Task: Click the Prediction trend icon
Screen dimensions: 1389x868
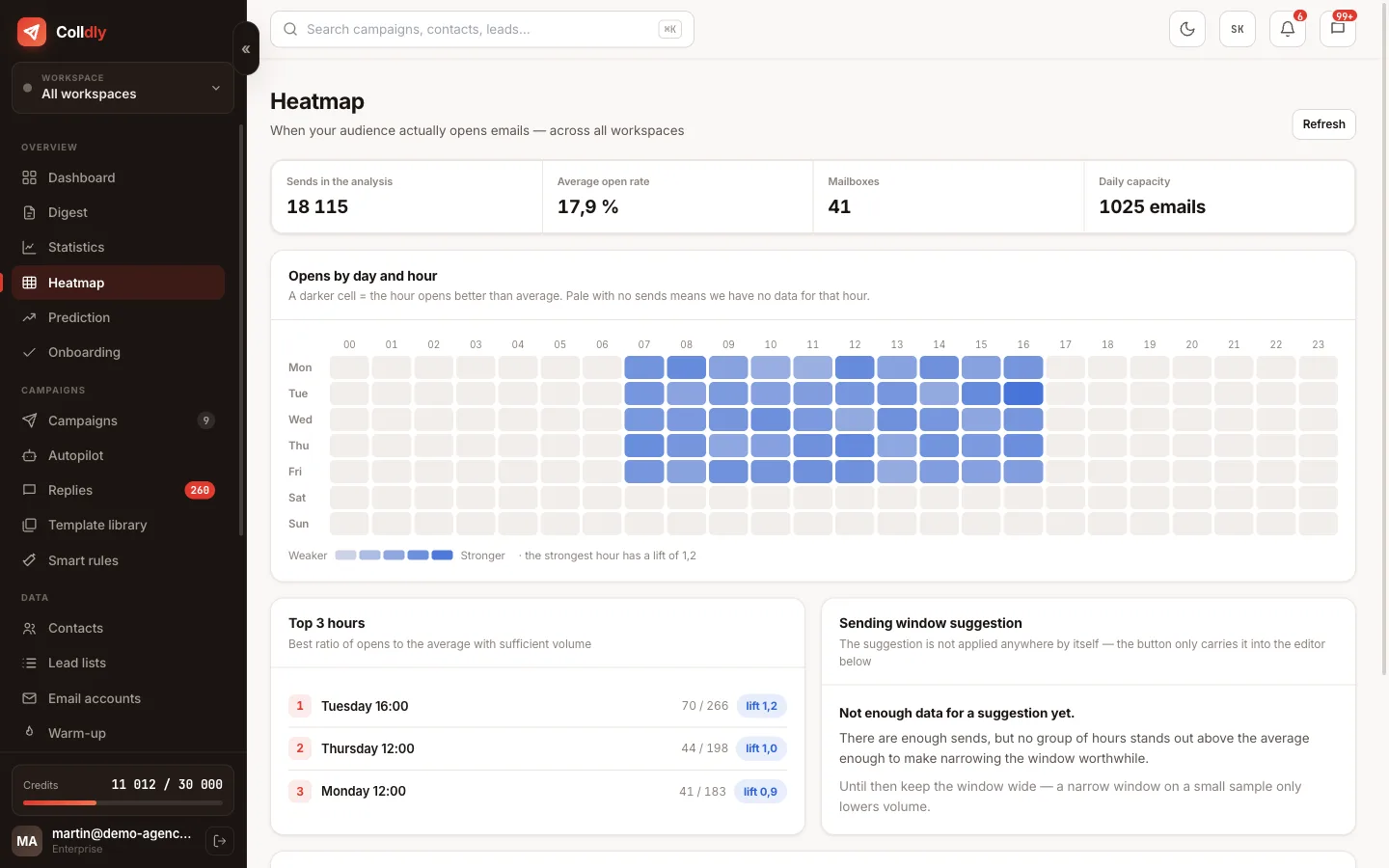Action: point(30,317)
